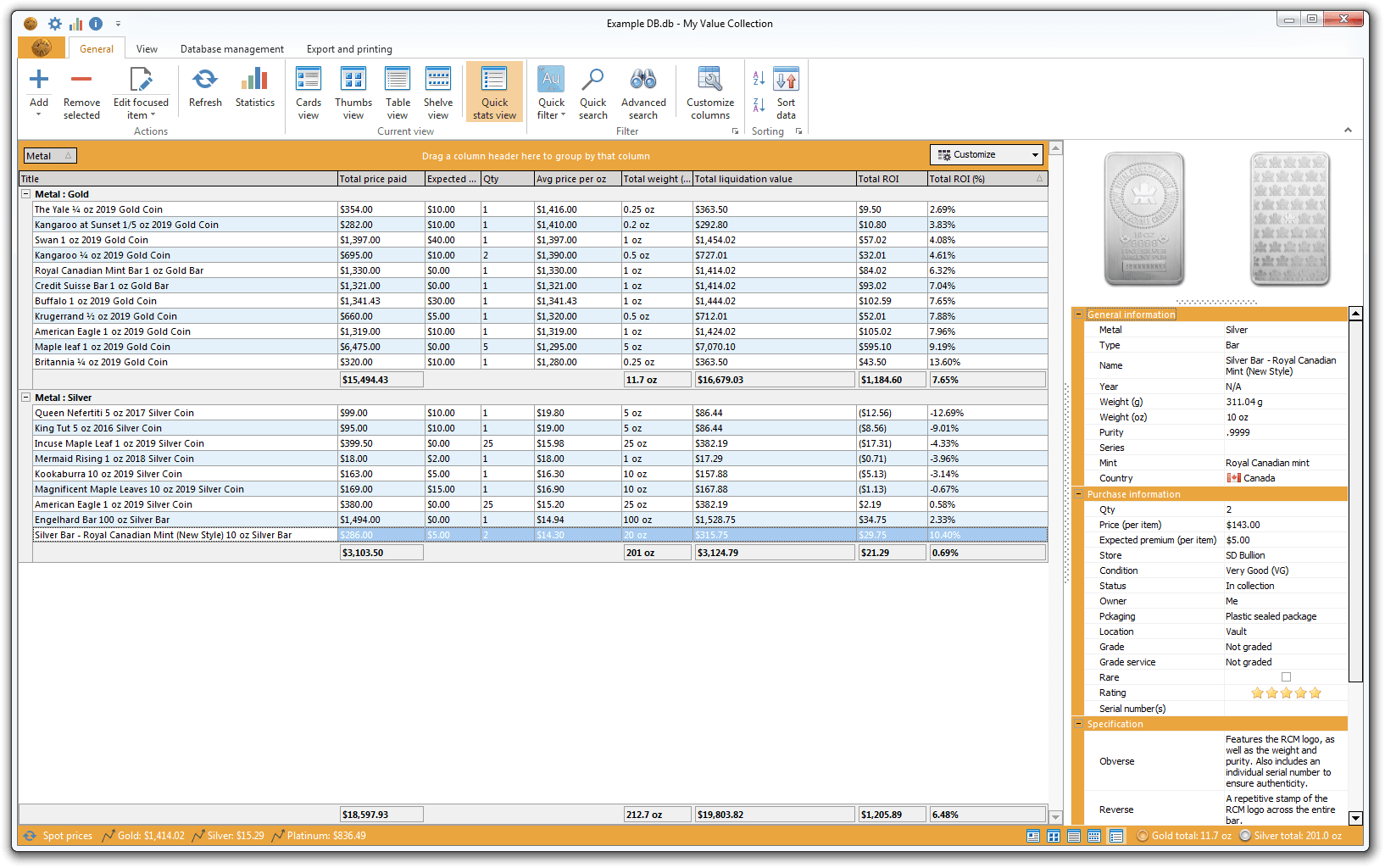Open Customize columns tool
Viewport: 1385px width, 868px height.
[710, 81]
